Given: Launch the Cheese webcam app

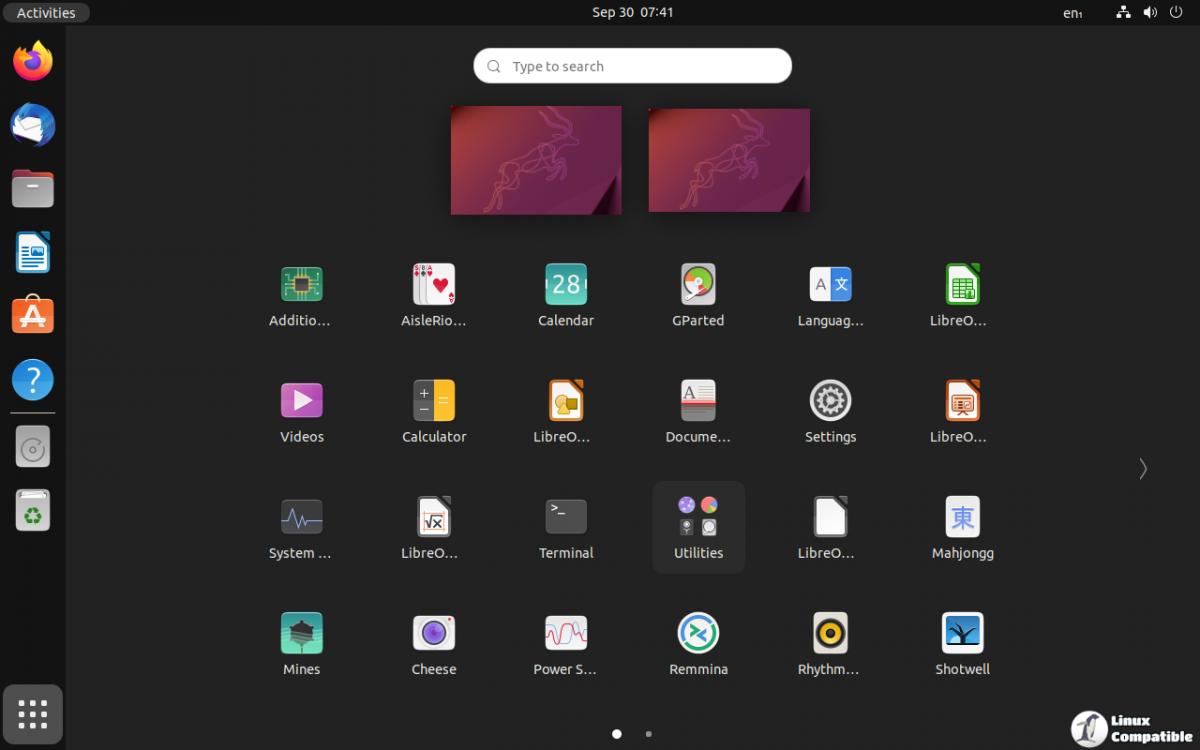Looking at the screenshot, I should (434, 633).
